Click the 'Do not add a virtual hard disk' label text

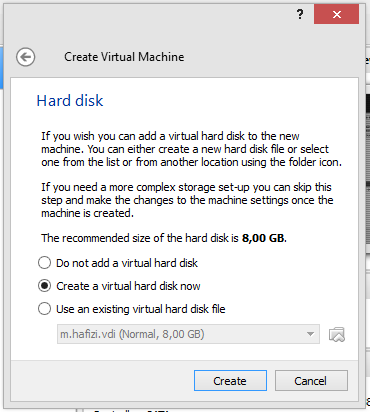point(127,263)
